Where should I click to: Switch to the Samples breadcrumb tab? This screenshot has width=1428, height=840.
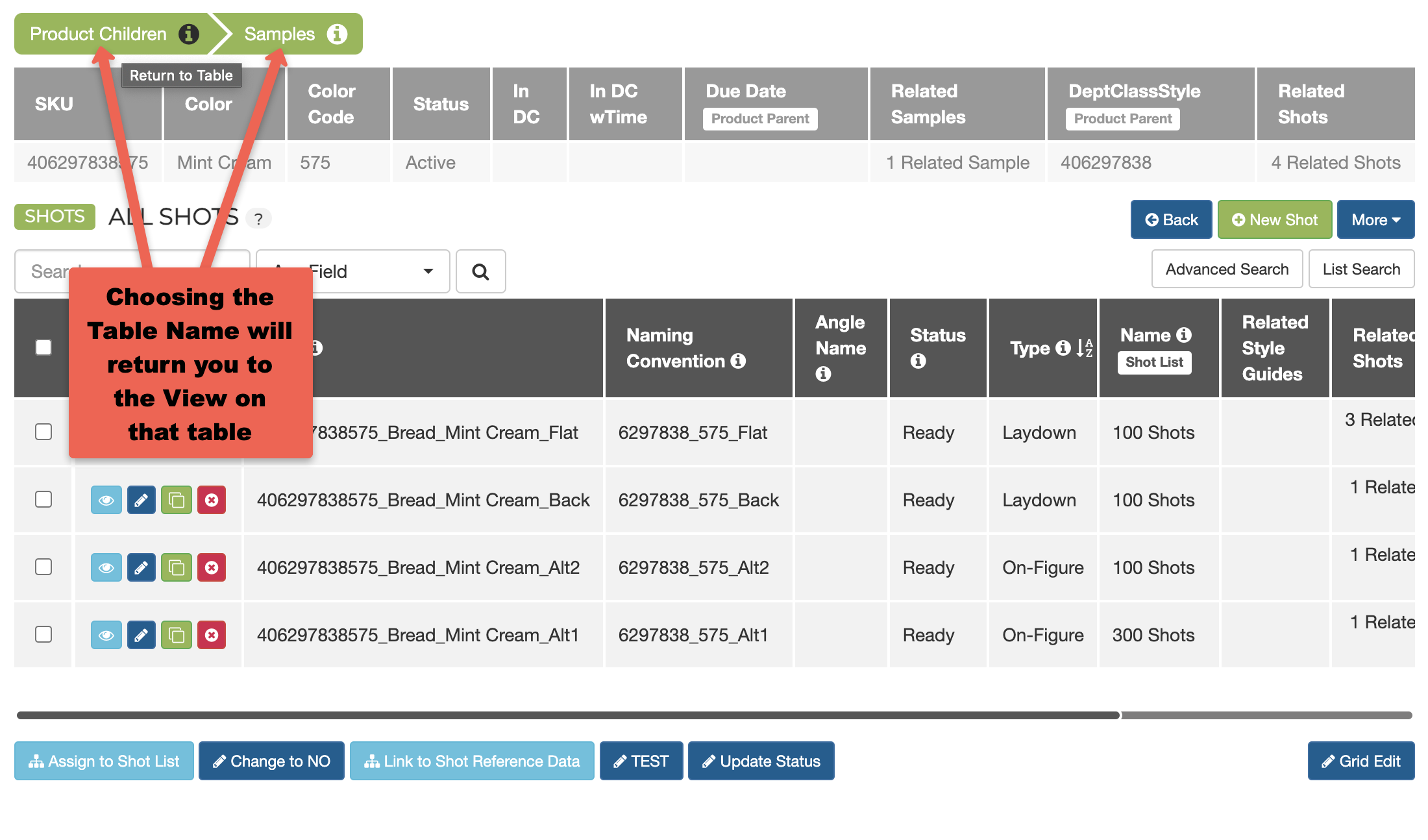click(279, 34)
